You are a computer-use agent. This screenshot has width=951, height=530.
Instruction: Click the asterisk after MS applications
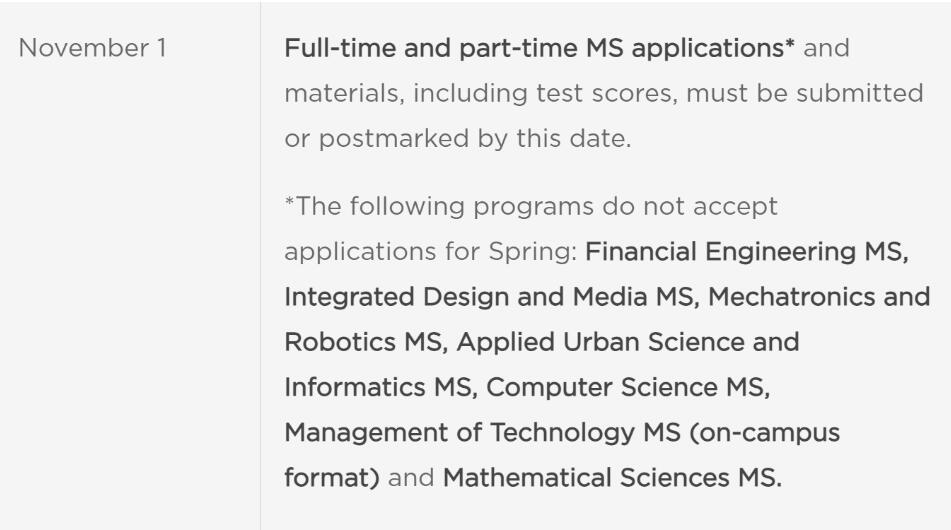coord(790,44)
